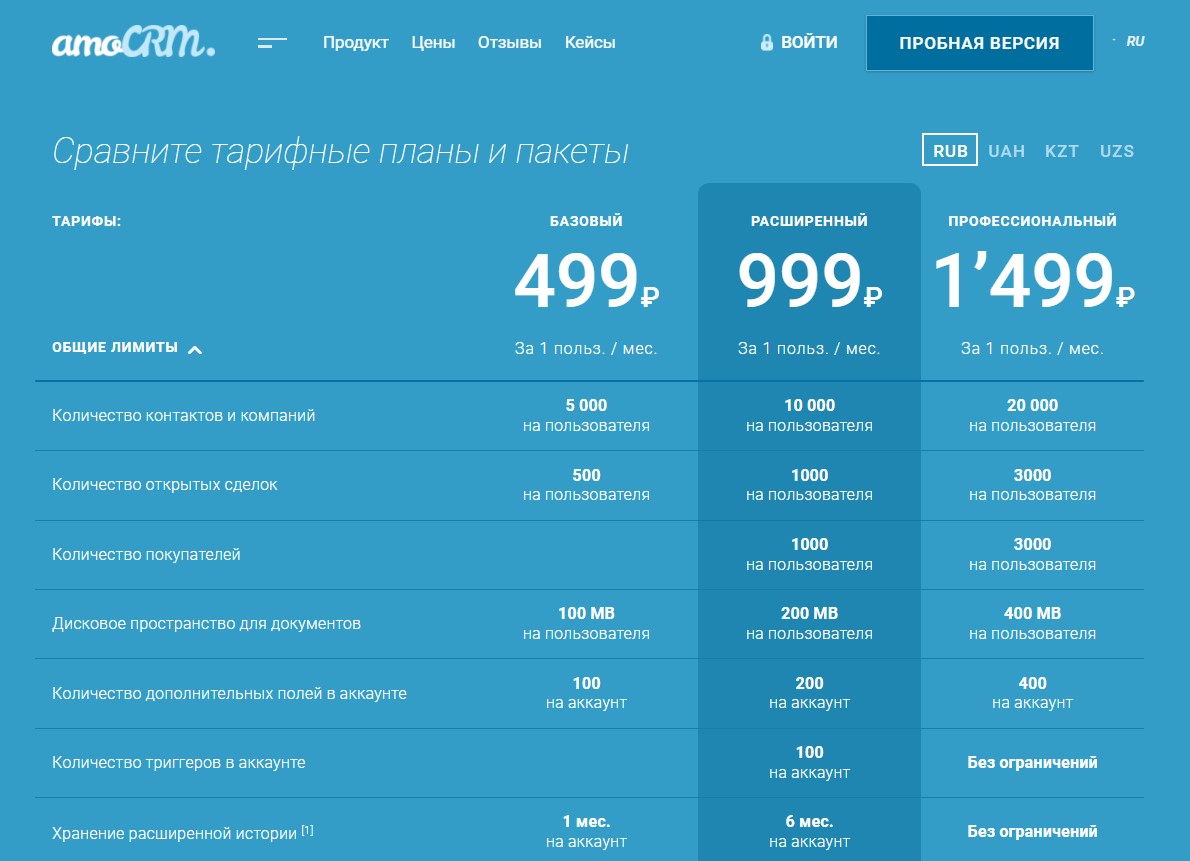
Task: Switch prices to KZT currency
Action: (x=1061, y=151)
